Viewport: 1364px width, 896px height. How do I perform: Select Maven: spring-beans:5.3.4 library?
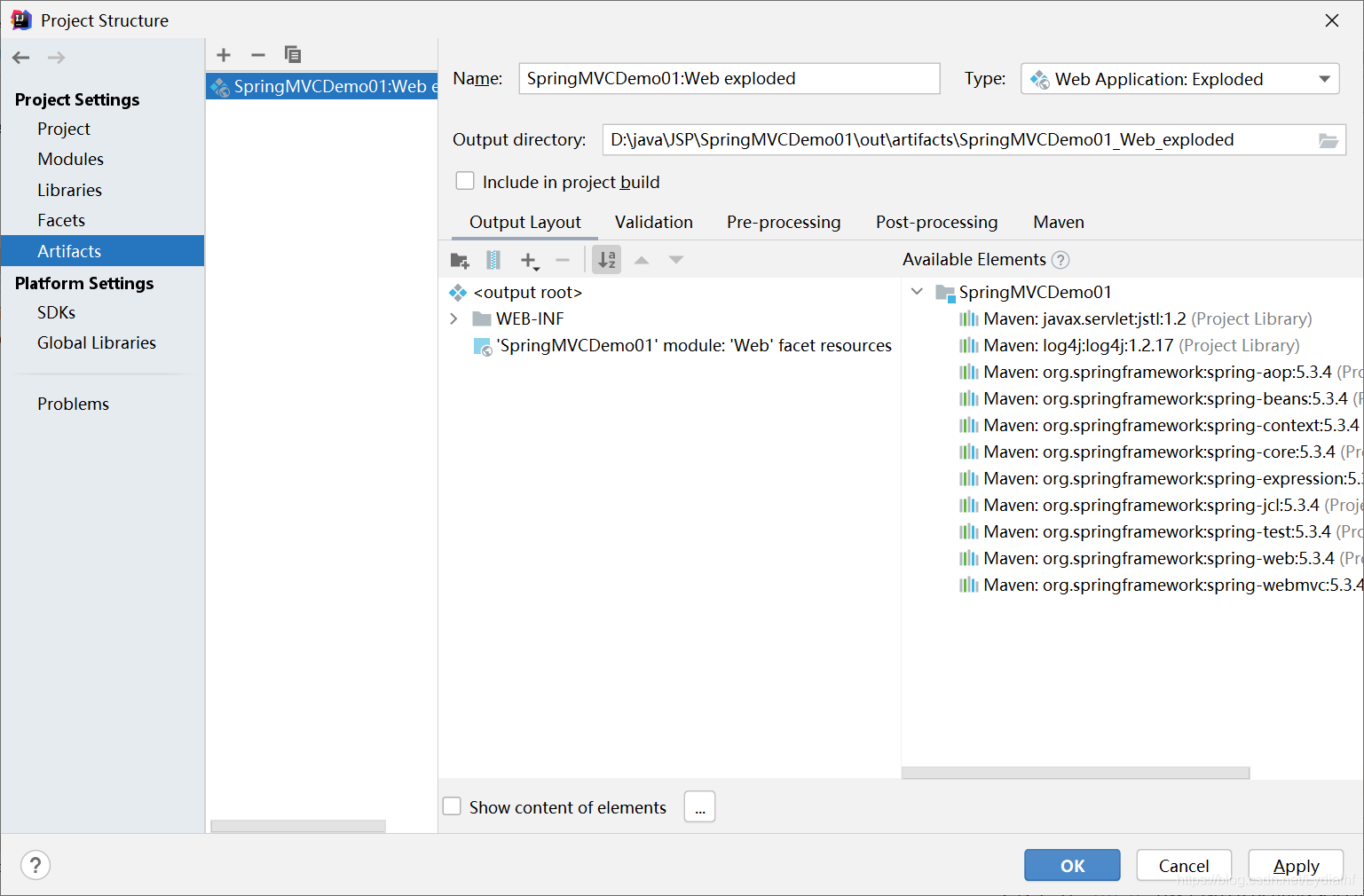pyautogui.click(x=1161, y=398)
